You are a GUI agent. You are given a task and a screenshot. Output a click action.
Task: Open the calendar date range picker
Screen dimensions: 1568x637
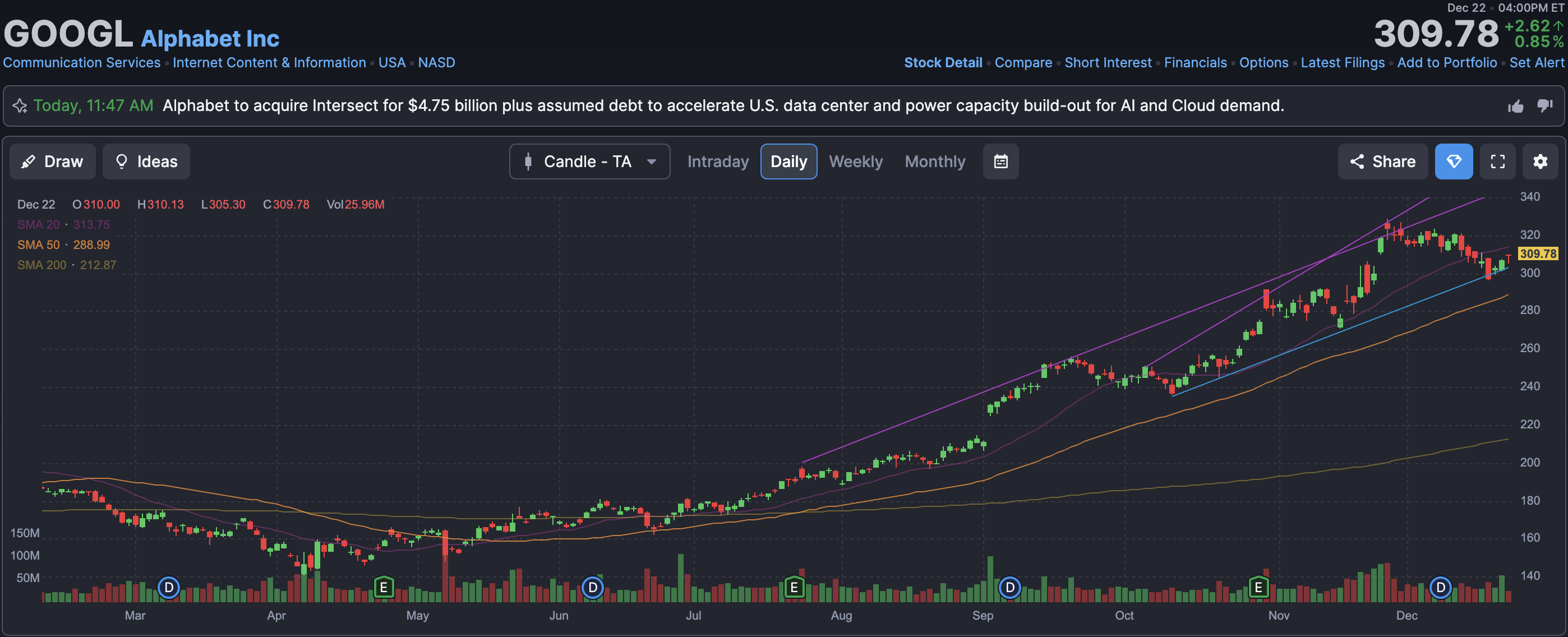coord(1000,161)
